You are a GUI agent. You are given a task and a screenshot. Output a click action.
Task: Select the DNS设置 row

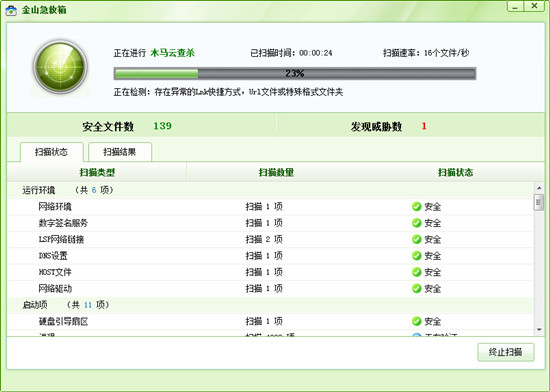pyautogui.click(x=270, y=256)
